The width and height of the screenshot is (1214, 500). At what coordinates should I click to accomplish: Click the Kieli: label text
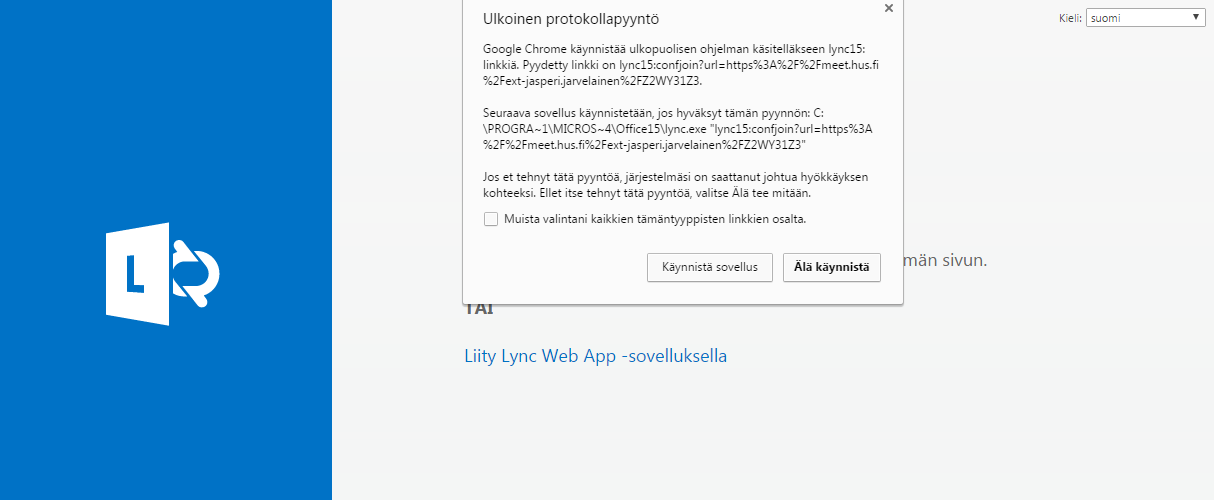(x=1070, y=18)
